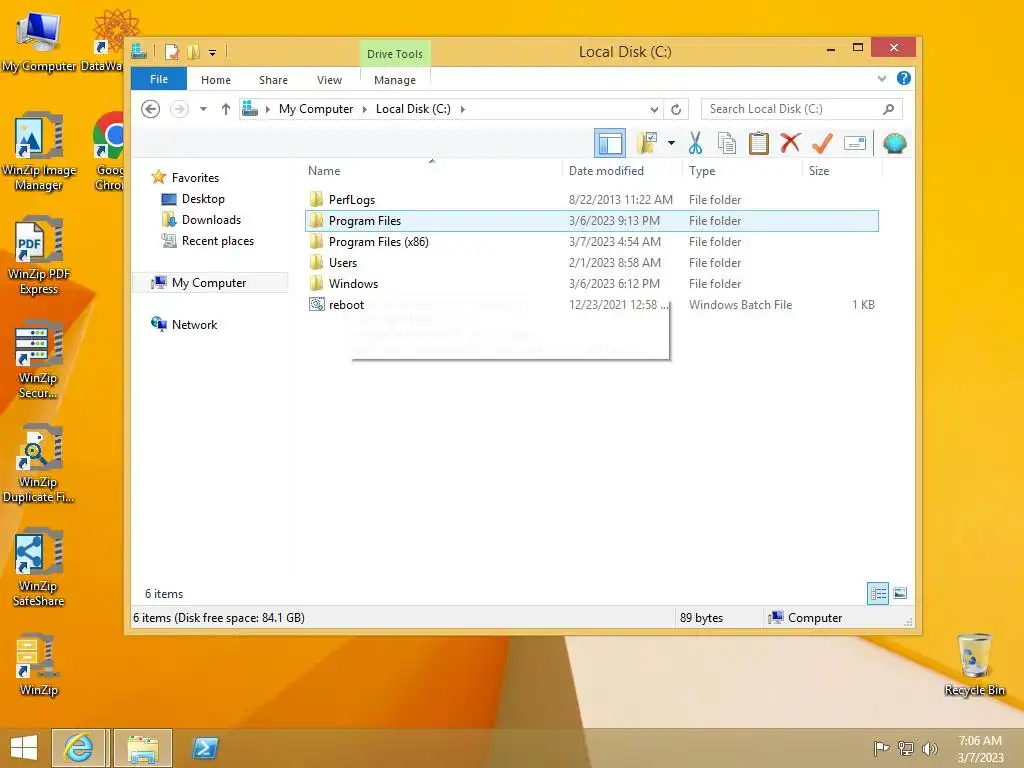1024x768 pixels.
Task: Expand the arrow after Local Disk (C:) breadcrumb
Action: pos(462,109)
